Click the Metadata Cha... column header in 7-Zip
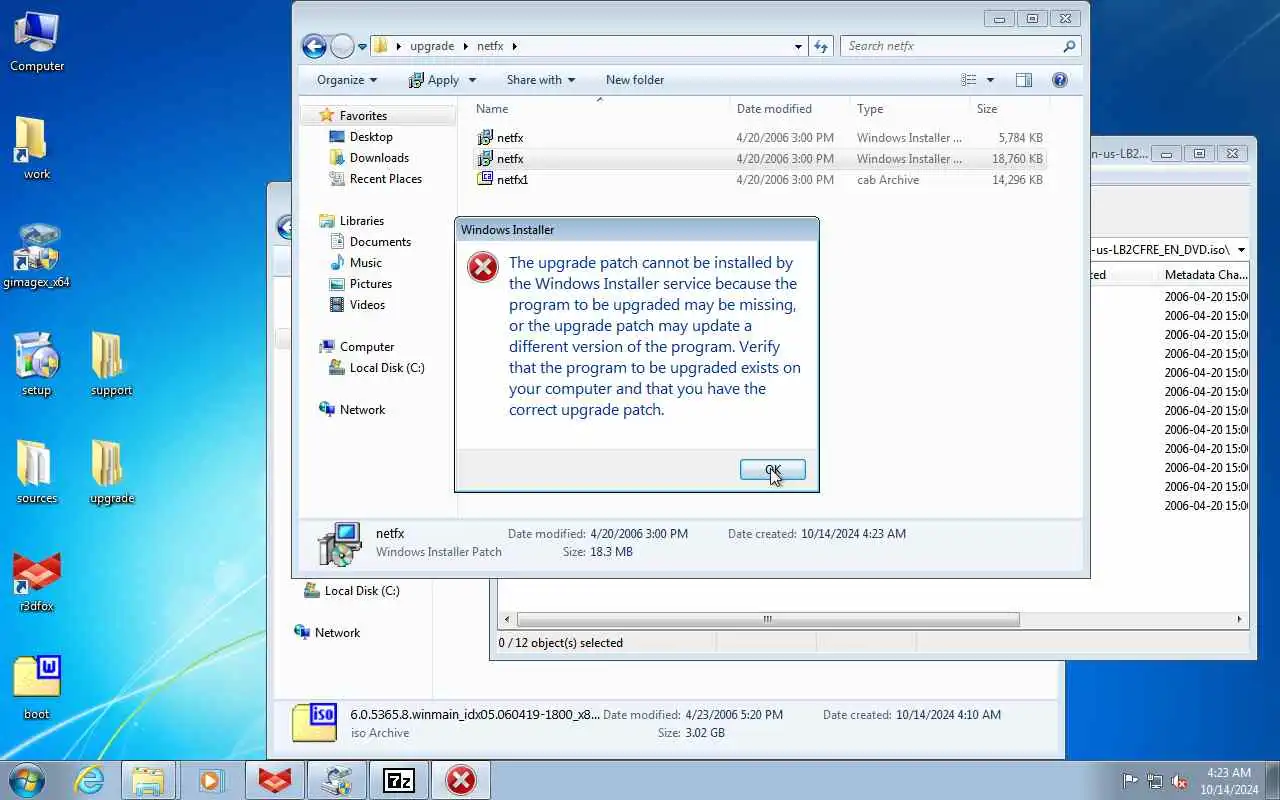 (1204, 275)
